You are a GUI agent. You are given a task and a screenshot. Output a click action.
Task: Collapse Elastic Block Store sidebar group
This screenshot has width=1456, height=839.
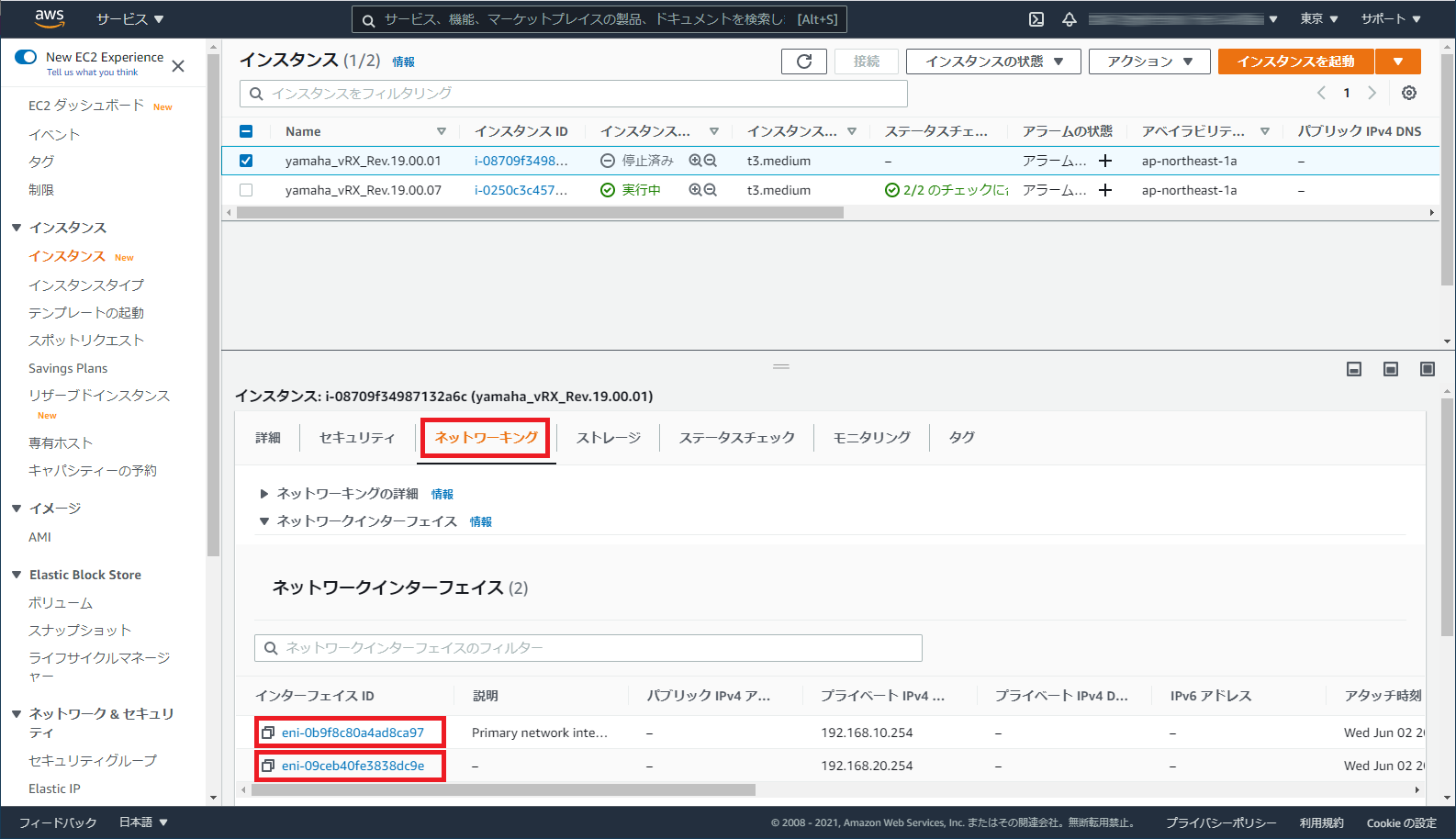tap(17, 575)
